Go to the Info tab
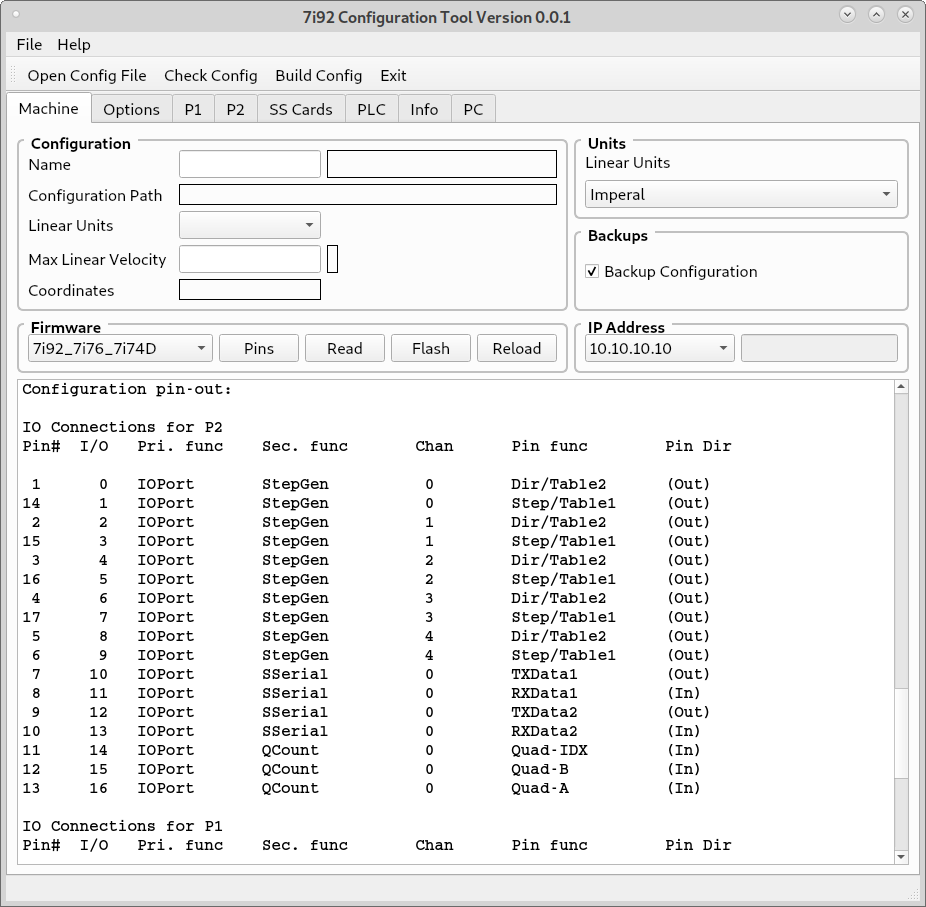 [424, 109]
